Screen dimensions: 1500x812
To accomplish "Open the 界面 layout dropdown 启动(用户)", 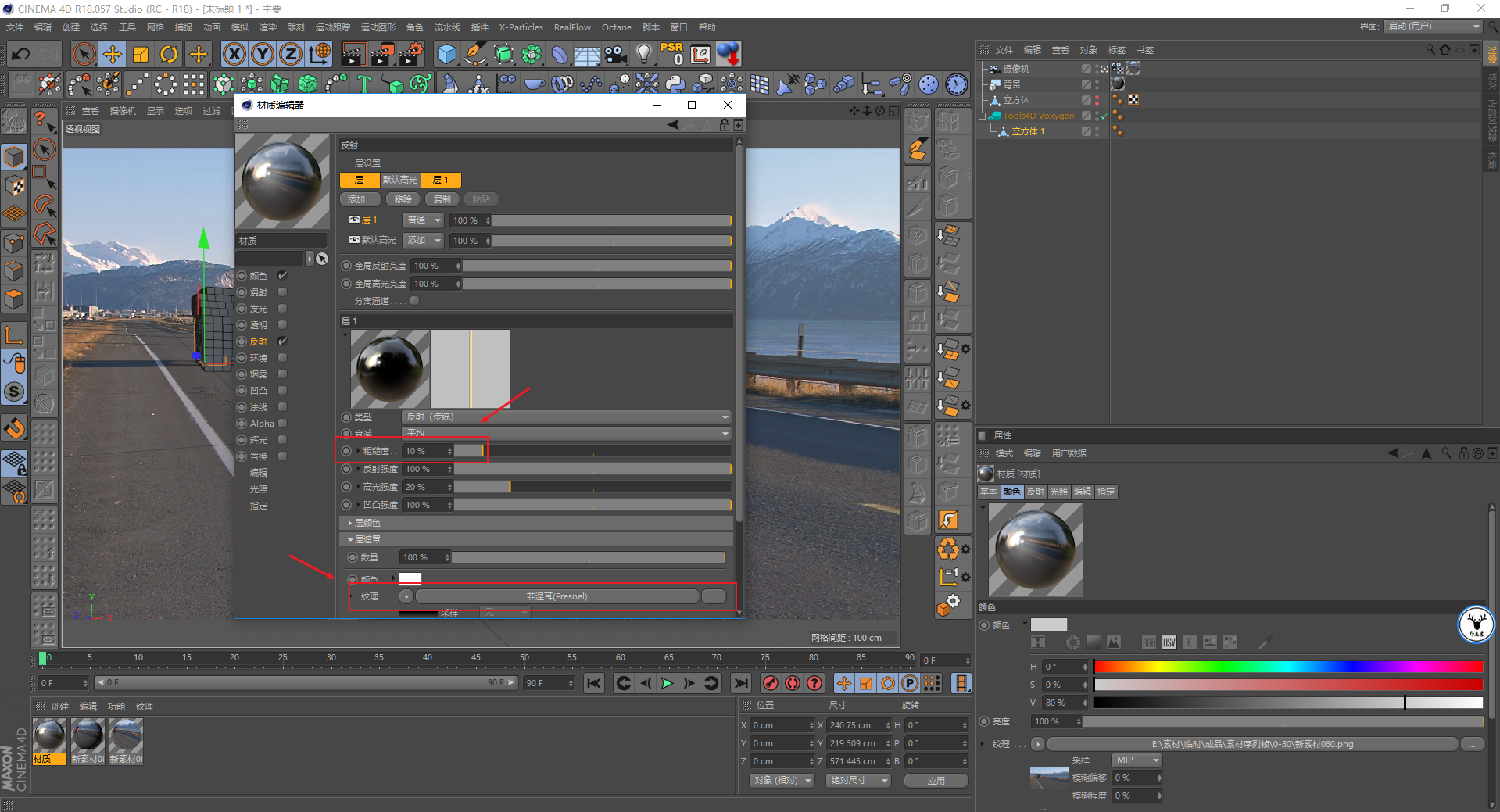I will pos(1434,27).
